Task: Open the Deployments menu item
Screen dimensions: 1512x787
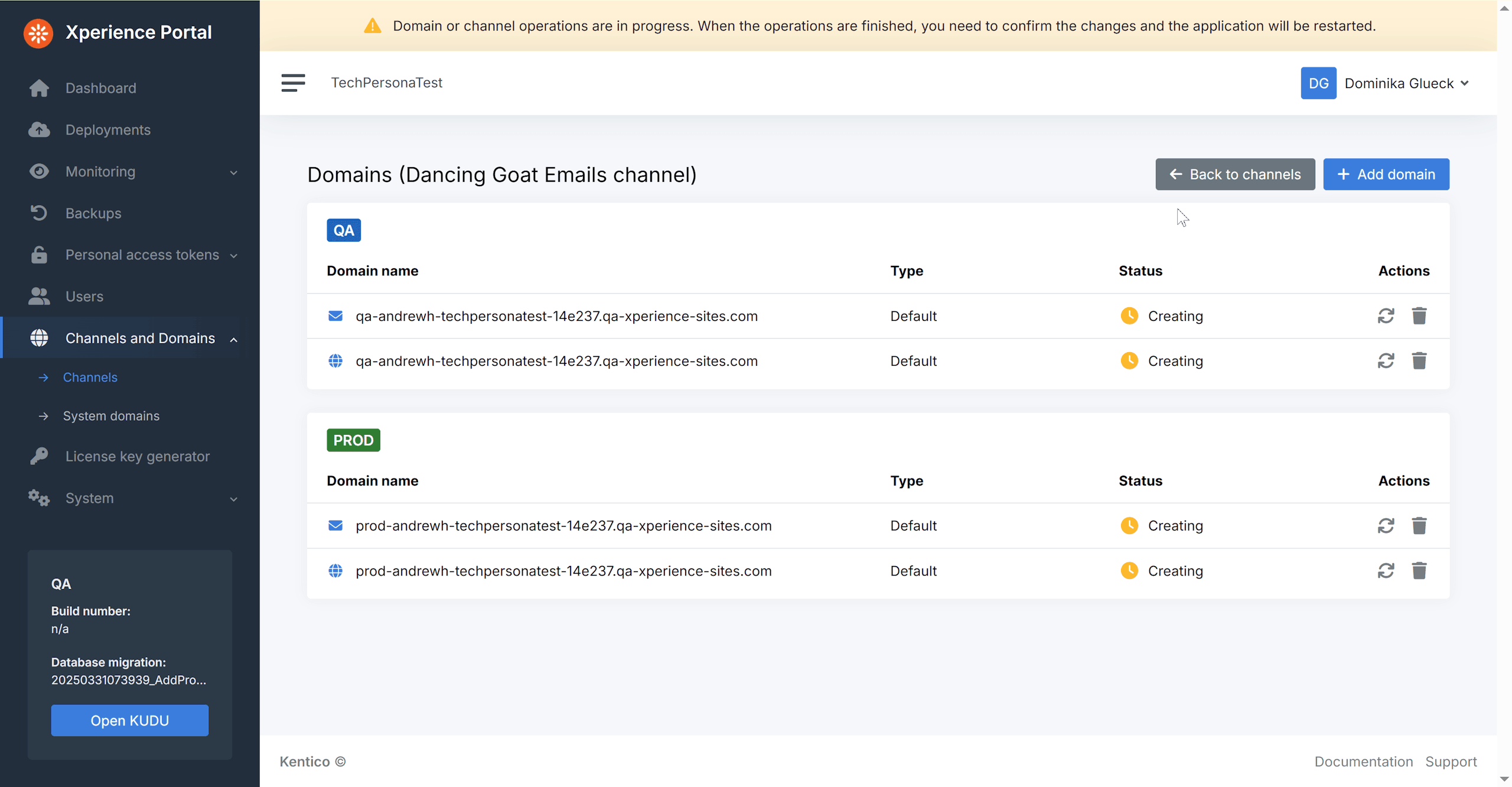Action: 107,130
